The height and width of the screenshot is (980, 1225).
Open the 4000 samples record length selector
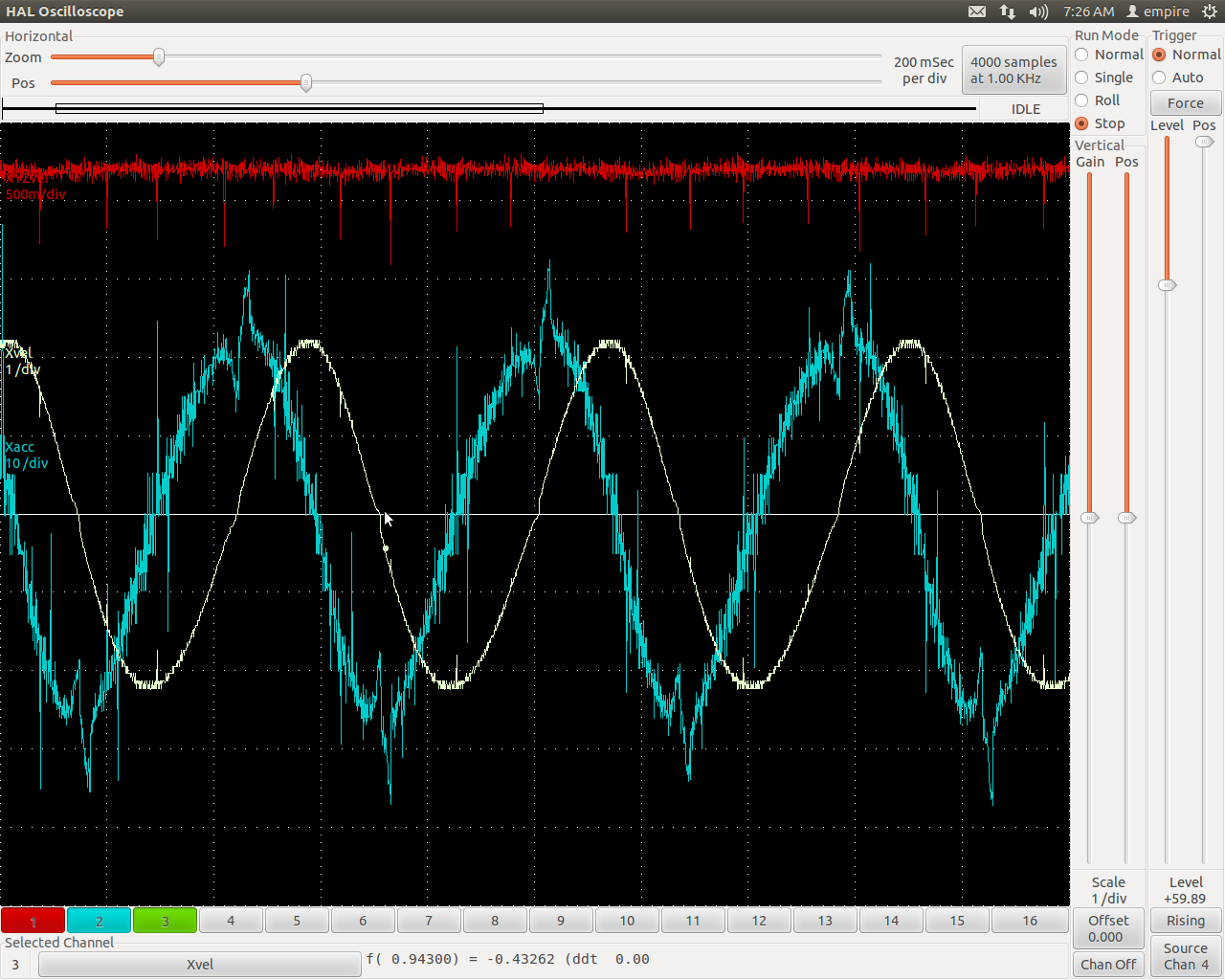coord(1013,70)
